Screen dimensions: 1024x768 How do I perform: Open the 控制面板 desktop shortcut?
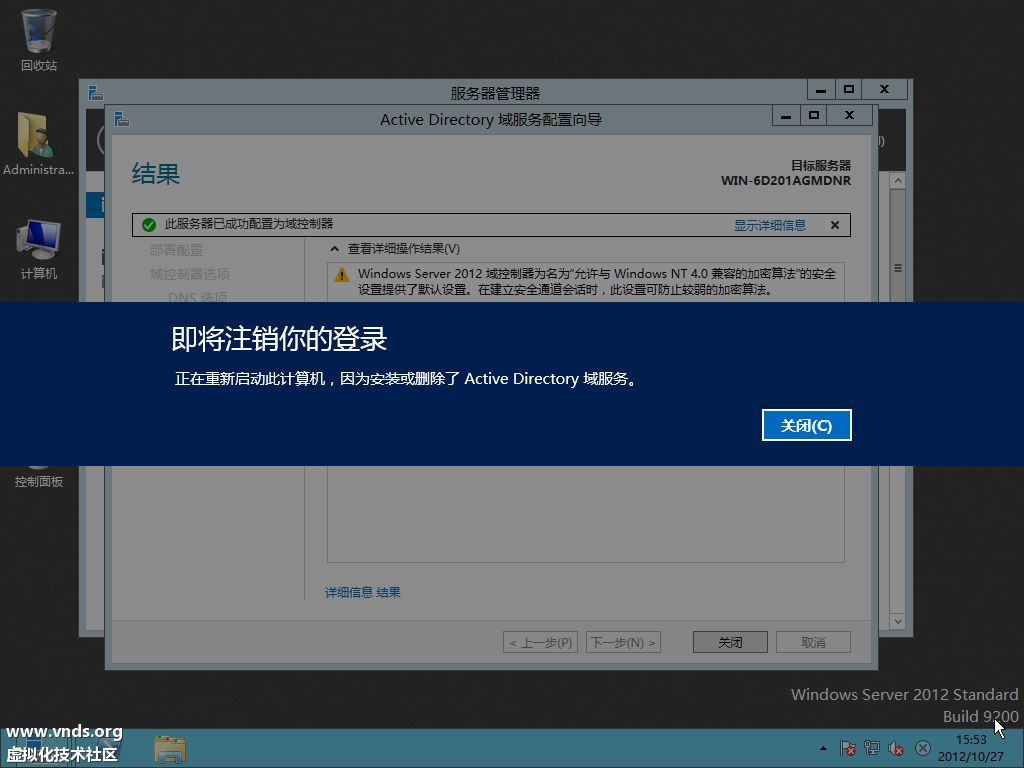click(x=39, y=481)
